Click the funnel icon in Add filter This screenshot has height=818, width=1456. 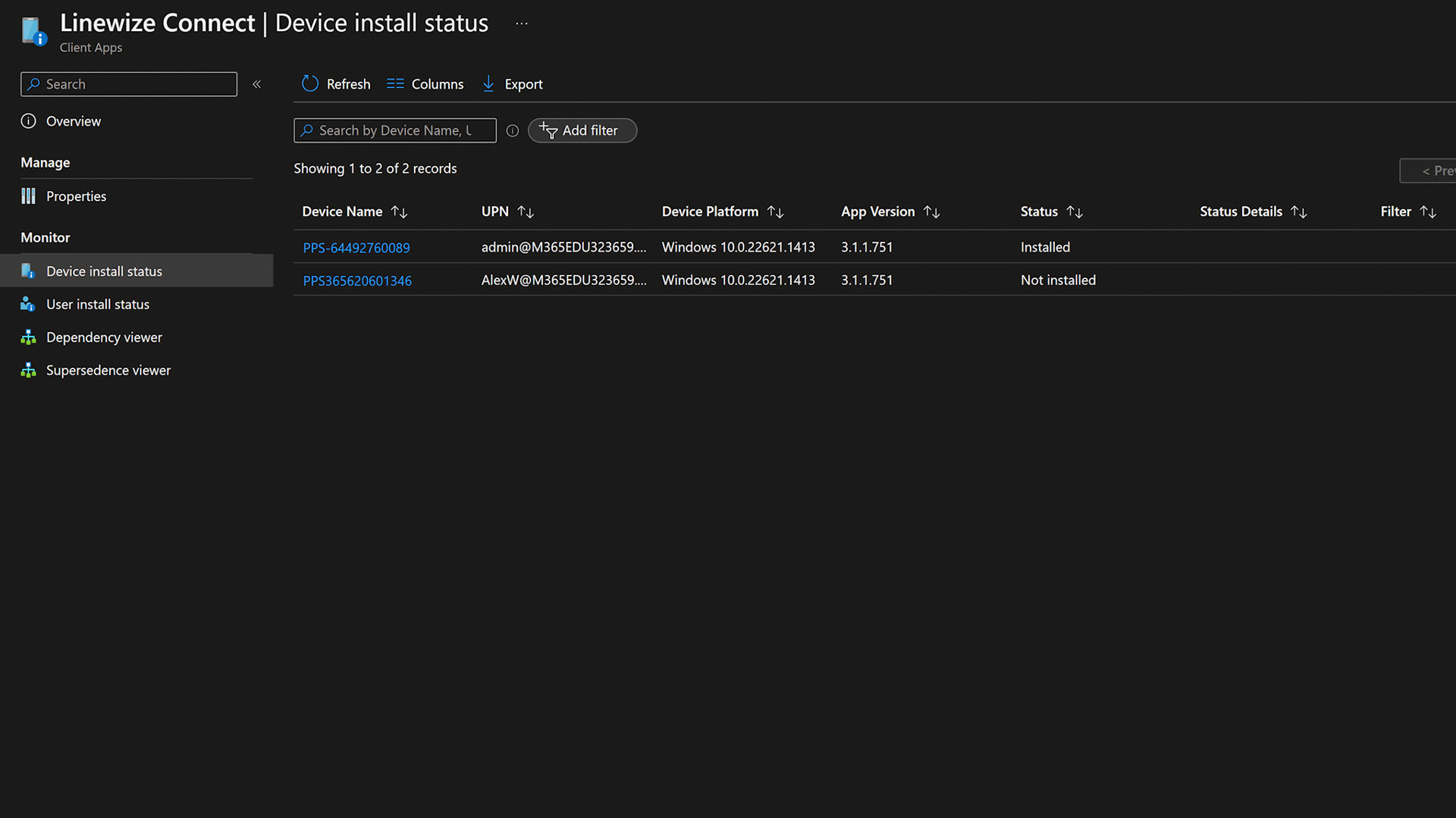pyautogui.click(x=548, y=130)
